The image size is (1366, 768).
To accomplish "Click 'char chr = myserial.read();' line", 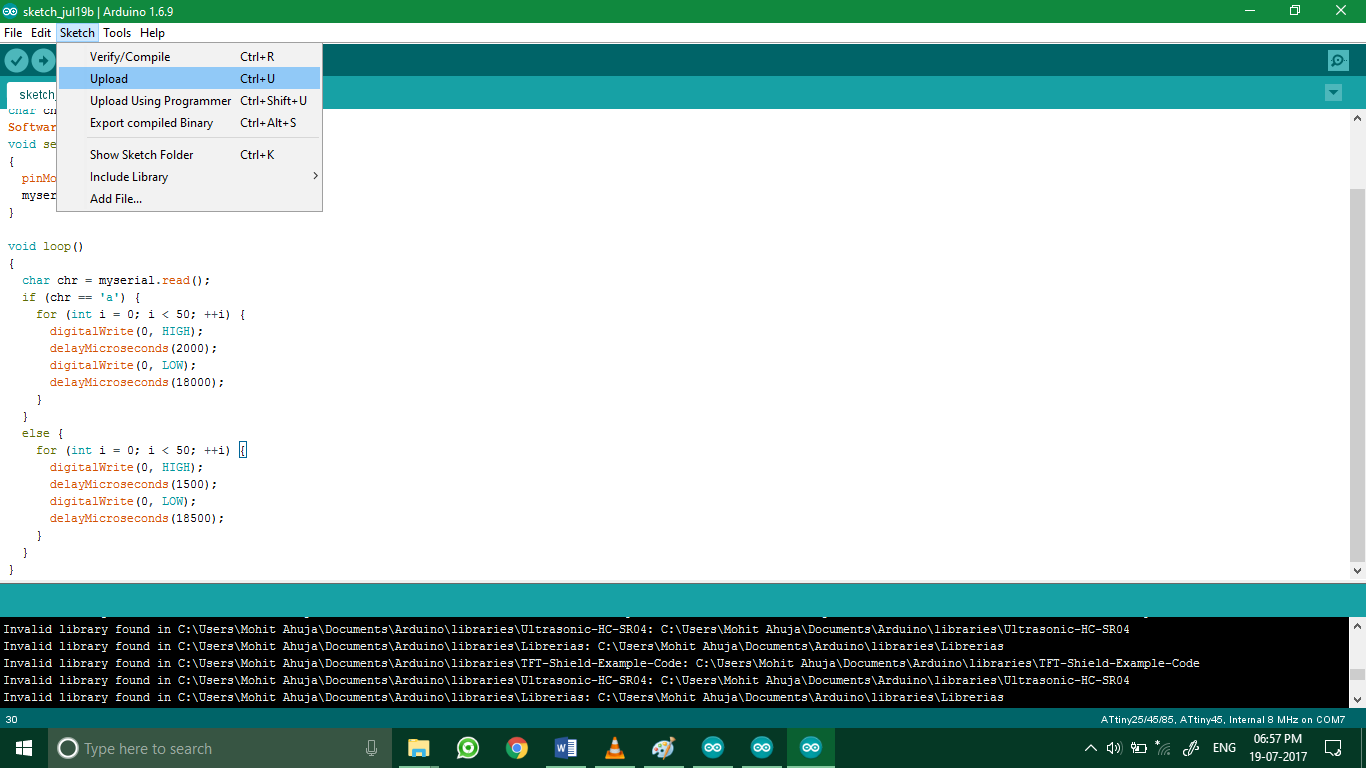I will tap(116, 280).
